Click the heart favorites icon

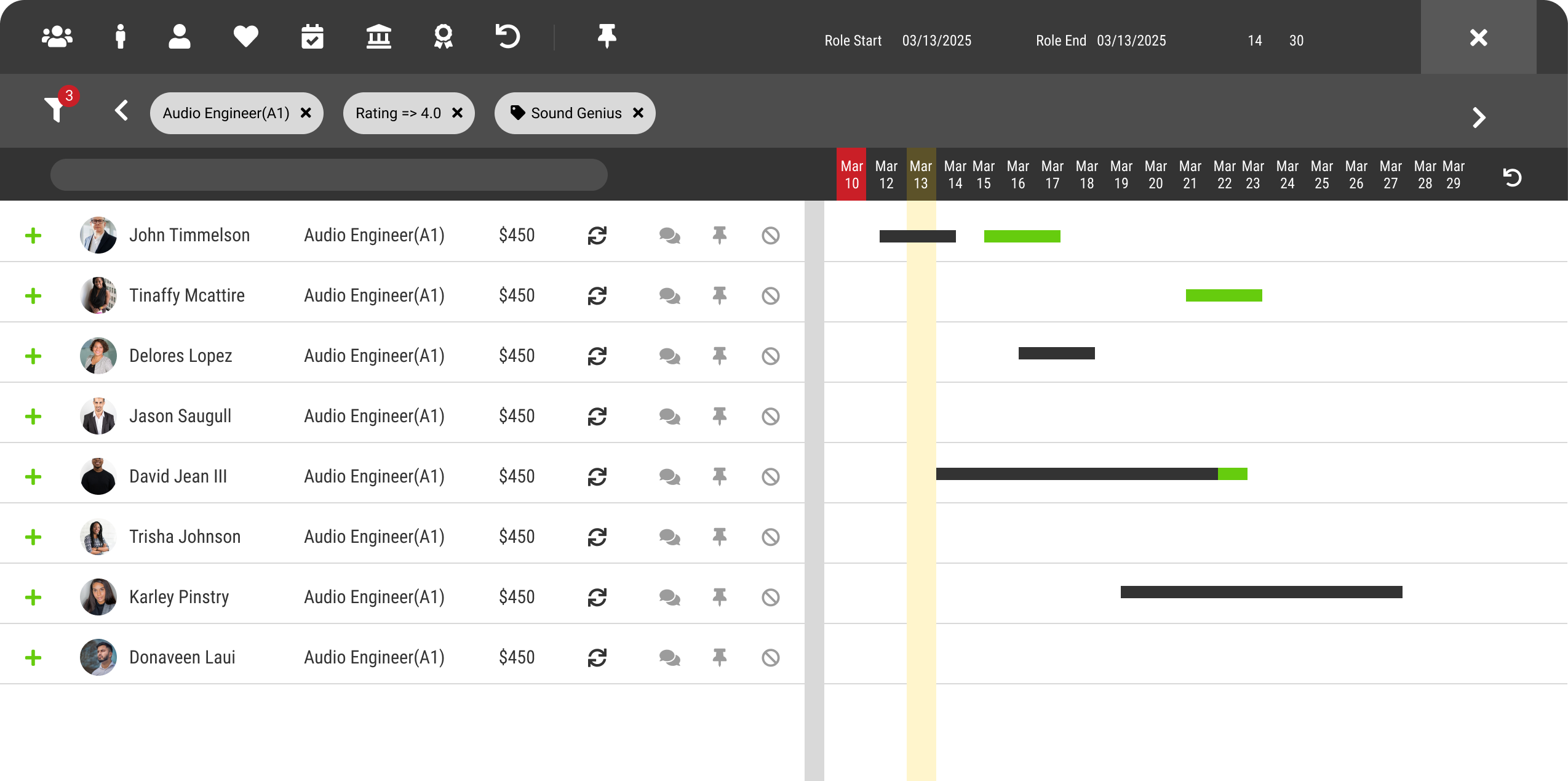click(x=245, y=37)
